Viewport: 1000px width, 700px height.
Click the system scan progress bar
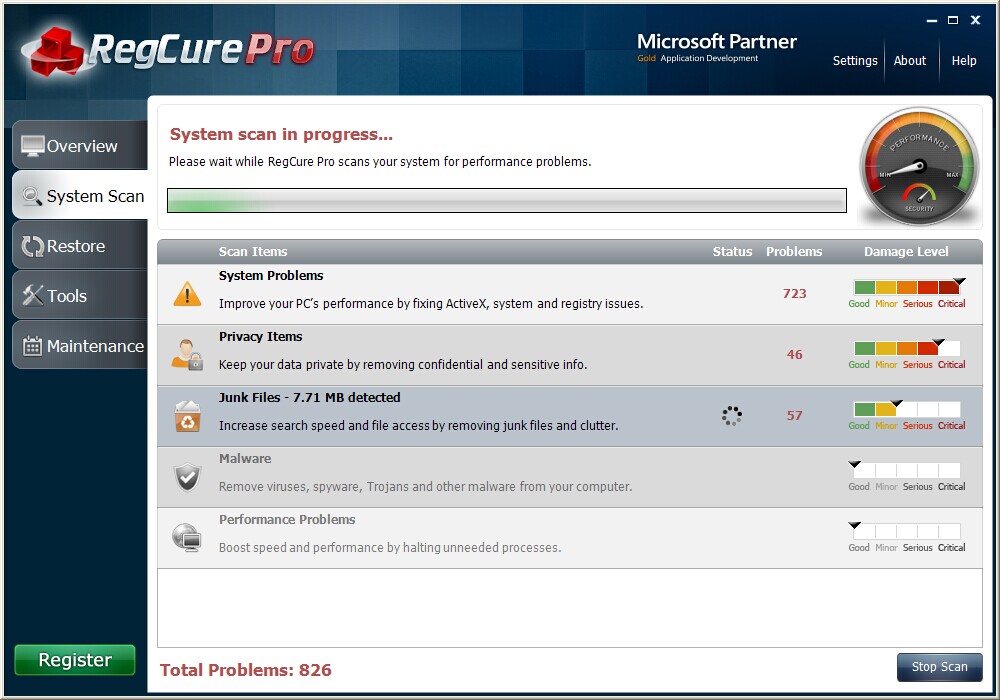pos(507,200)
